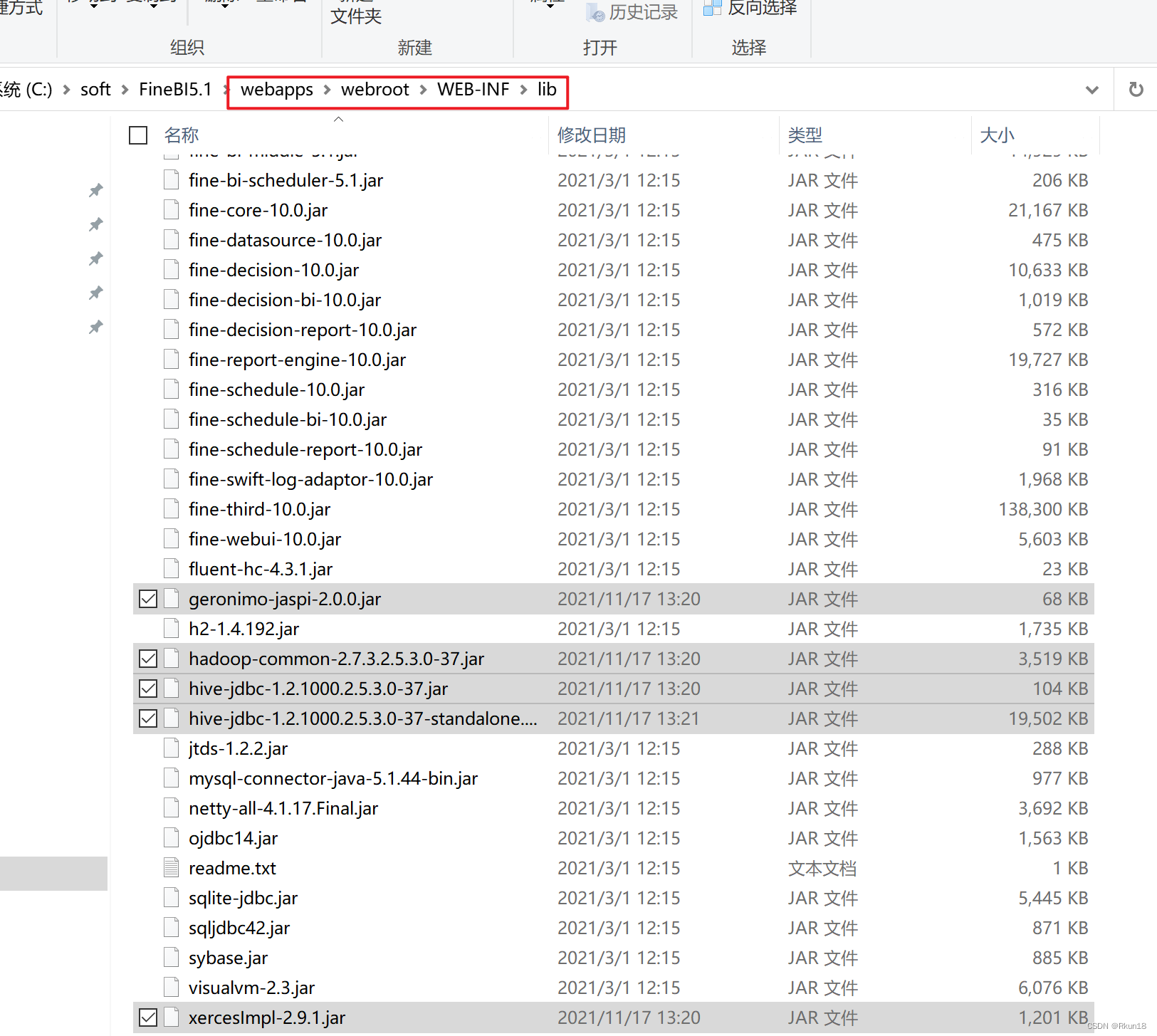Navigate to WEB-INF breadcrumb folder
The image size is (1157, 1036).
coord(473,90)
